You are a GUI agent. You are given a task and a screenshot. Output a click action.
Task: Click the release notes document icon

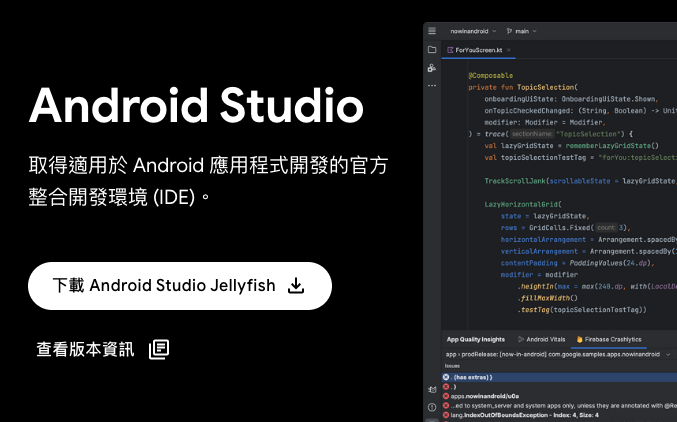[x=159, y=349]
